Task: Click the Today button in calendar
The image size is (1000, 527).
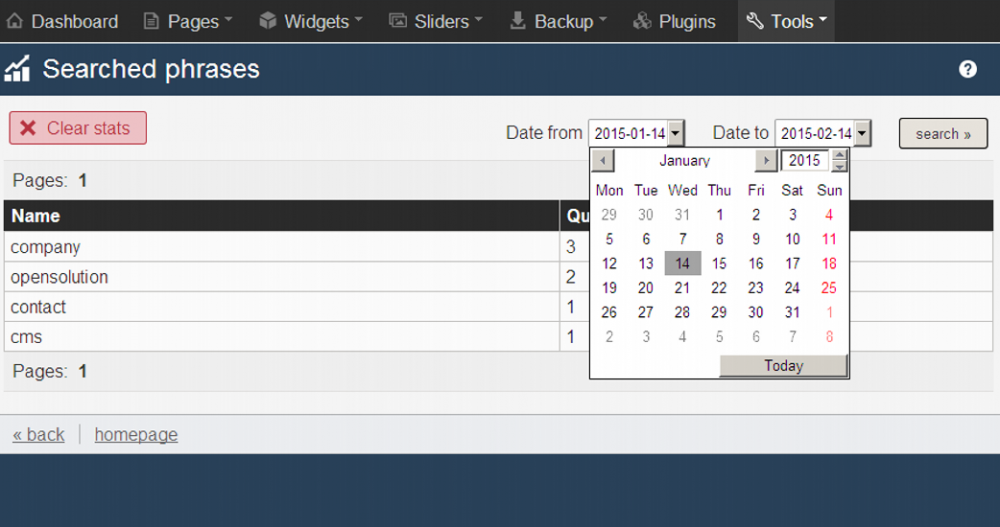Action: coord(784,366)
